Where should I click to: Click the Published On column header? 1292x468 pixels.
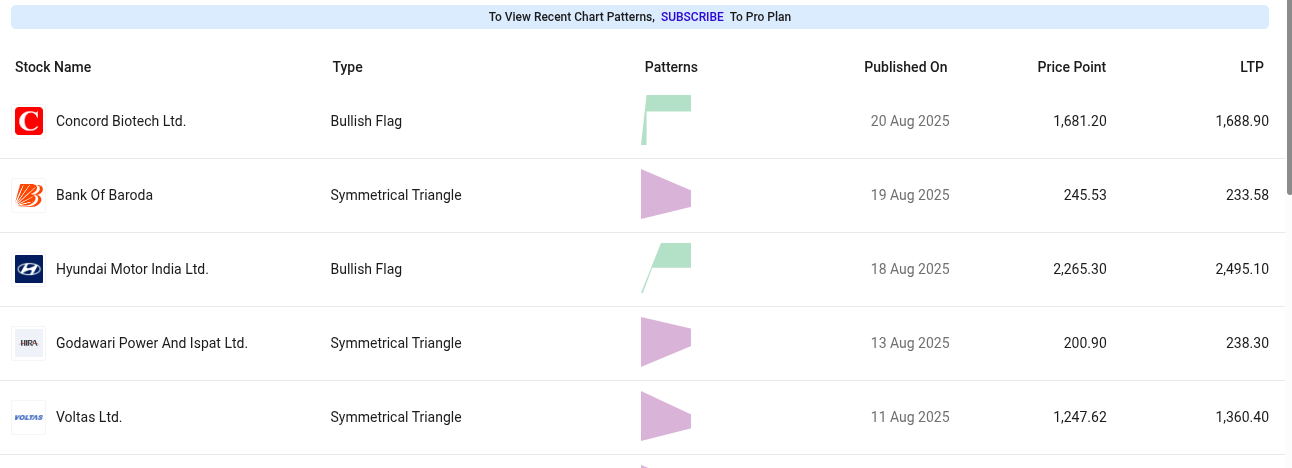click(905, 67)
